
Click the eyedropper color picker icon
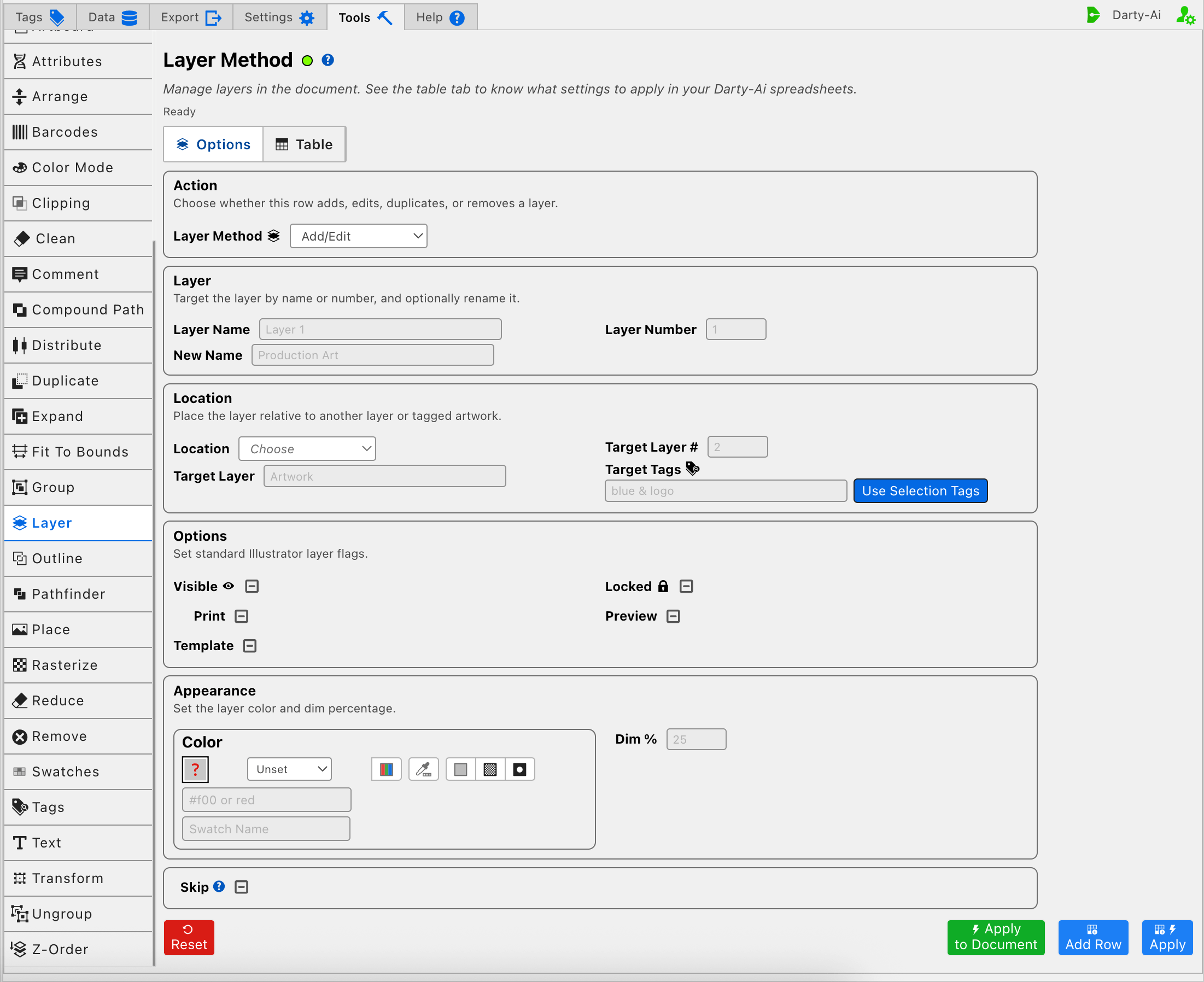click(424, 769)
